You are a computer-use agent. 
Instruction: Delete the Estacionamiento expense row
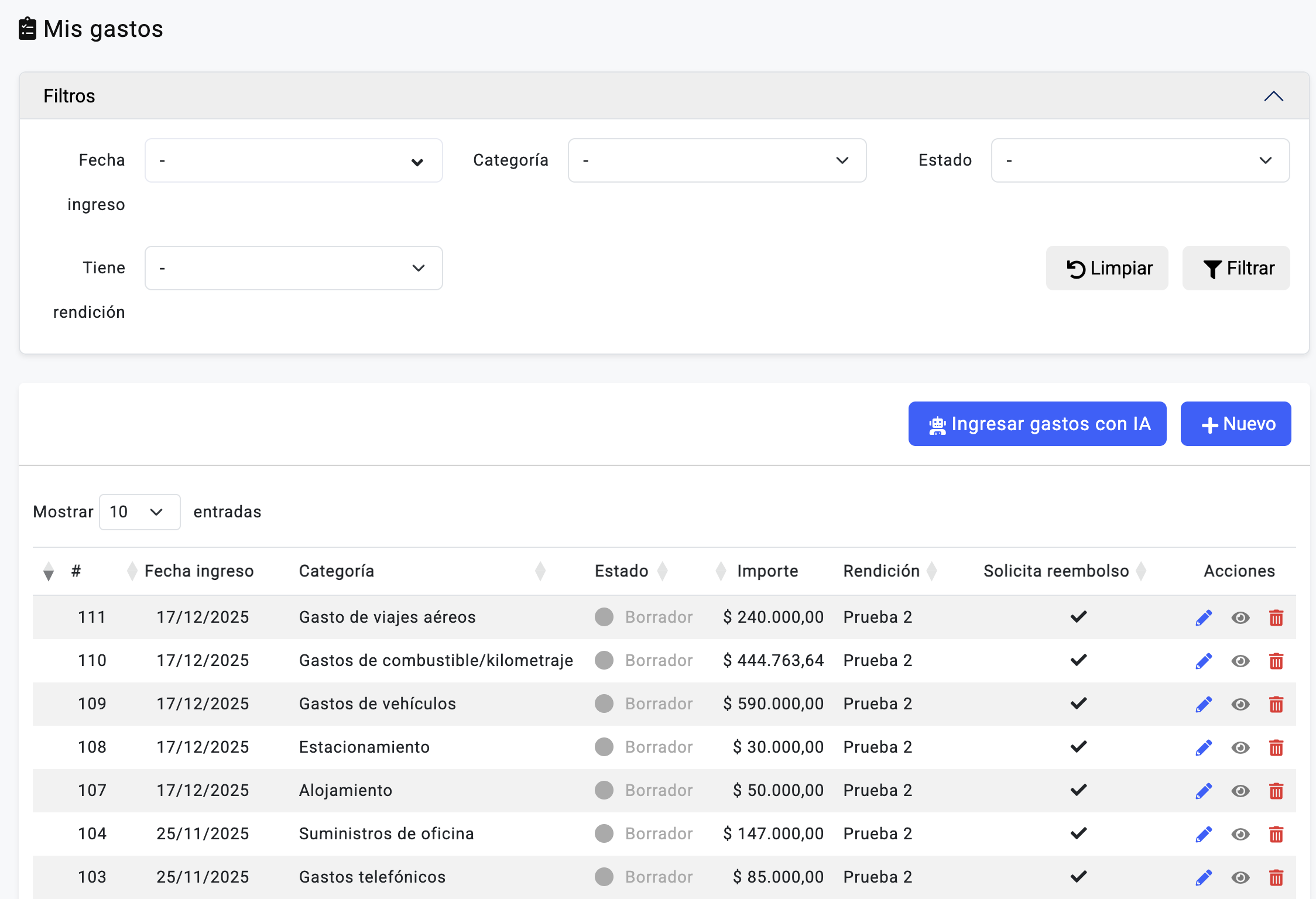[1276, 747]
